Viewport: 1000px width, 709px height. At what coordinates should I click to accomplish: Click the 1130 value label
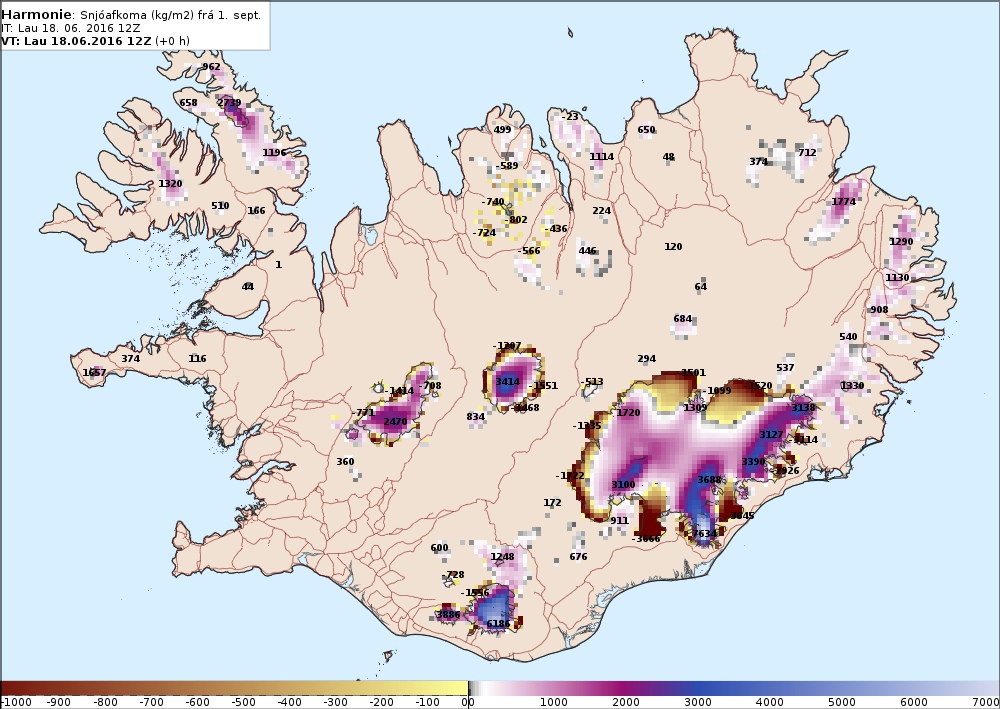click(897, 277)
